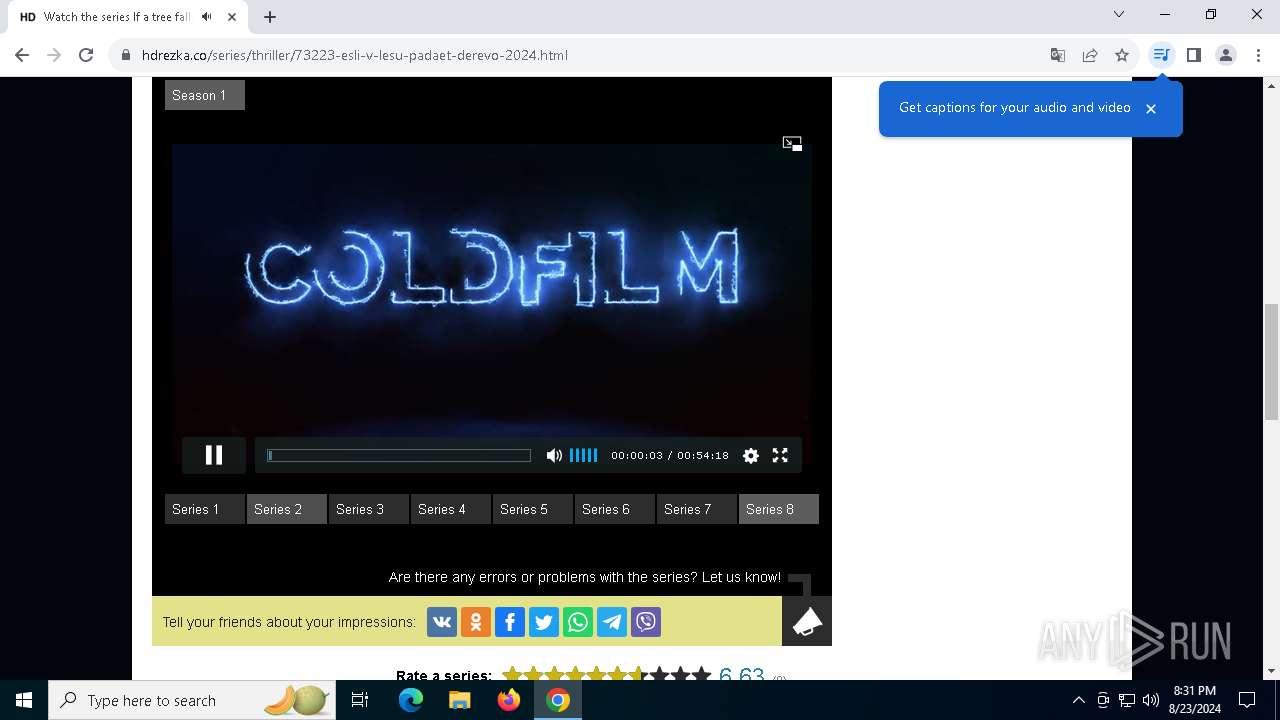Adjust the player volume bars
This screenshot has width=1280, height=720.
tap(584, 455)
